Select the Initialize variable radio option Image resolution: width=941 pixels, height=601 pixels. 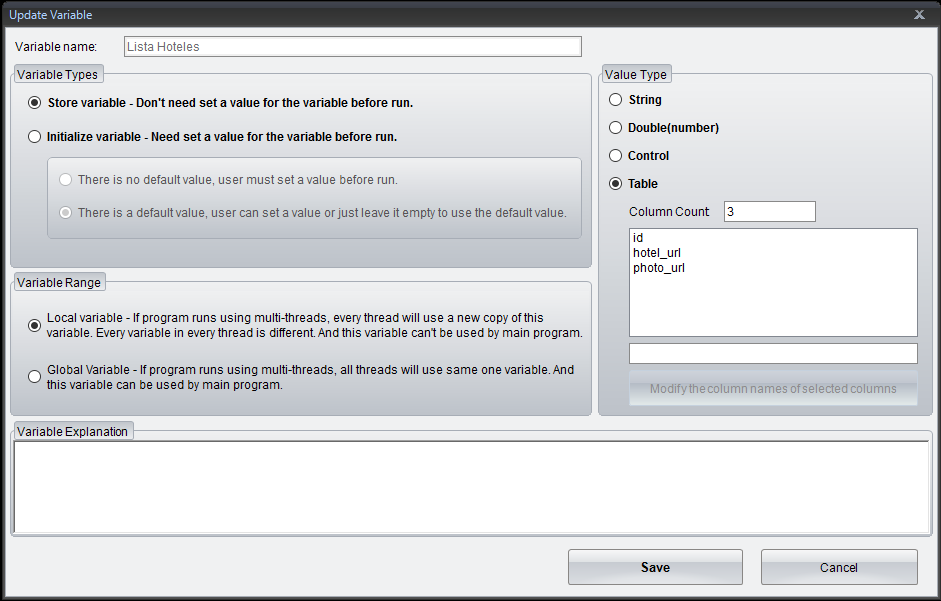(35, 137)
